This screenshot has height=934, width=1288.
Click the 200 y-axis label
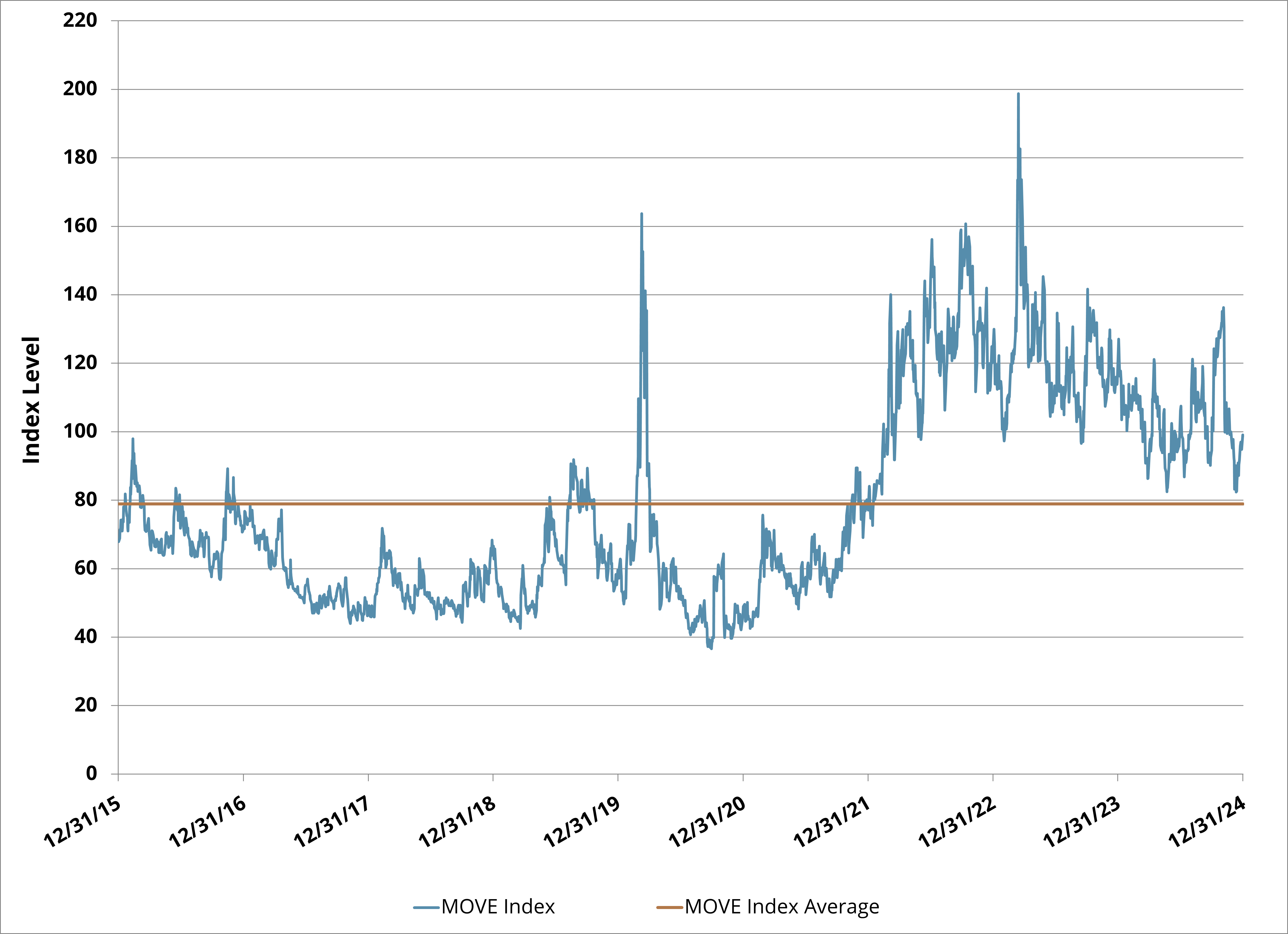point(80,89)
